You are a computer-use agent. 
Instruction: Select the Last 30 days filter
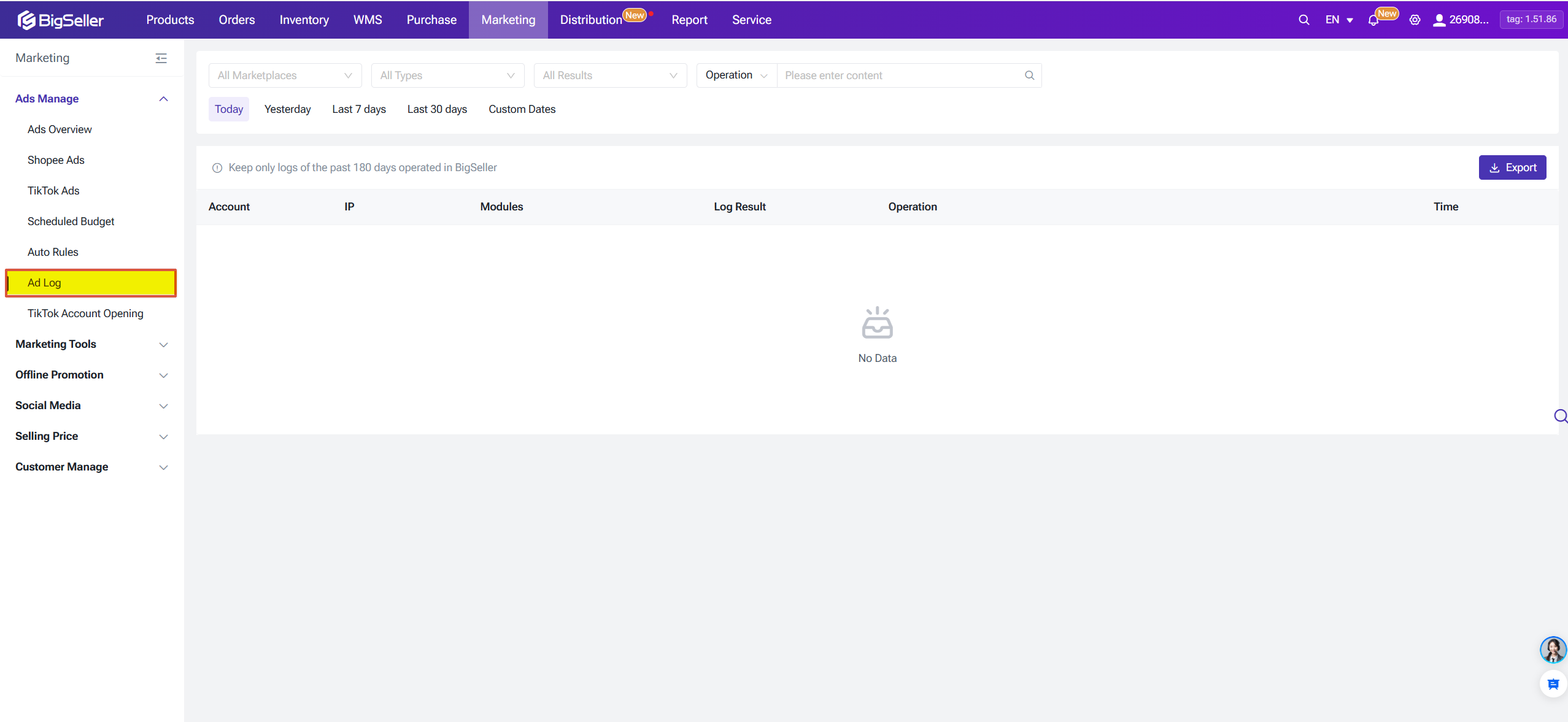pos(437,109)
